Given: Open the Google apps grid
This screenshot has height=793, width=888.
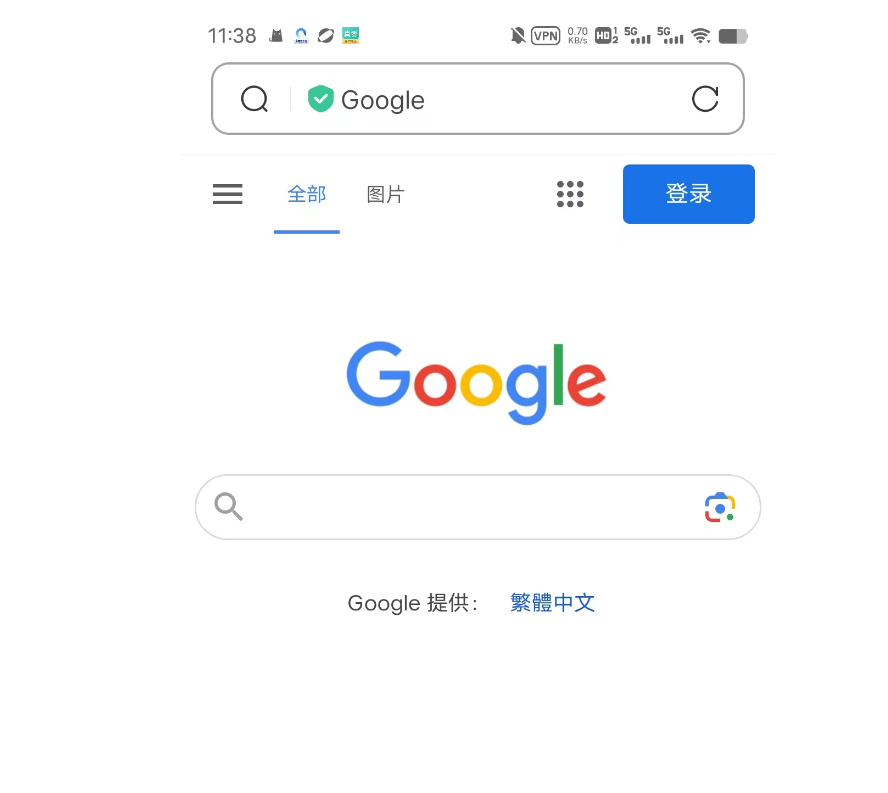Looking at the screenshot, I should tap(570, 194).
